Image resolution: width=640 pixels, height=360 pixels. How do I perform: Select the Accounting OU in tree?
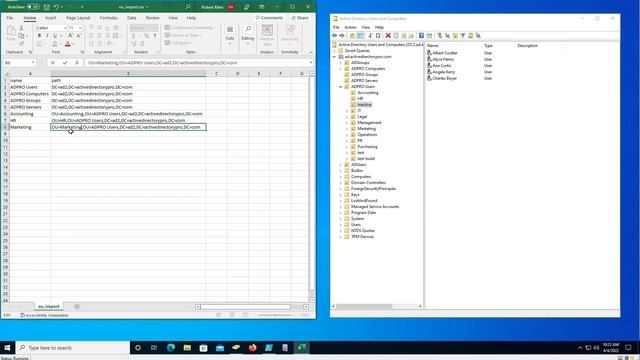[x=367, y=93]
